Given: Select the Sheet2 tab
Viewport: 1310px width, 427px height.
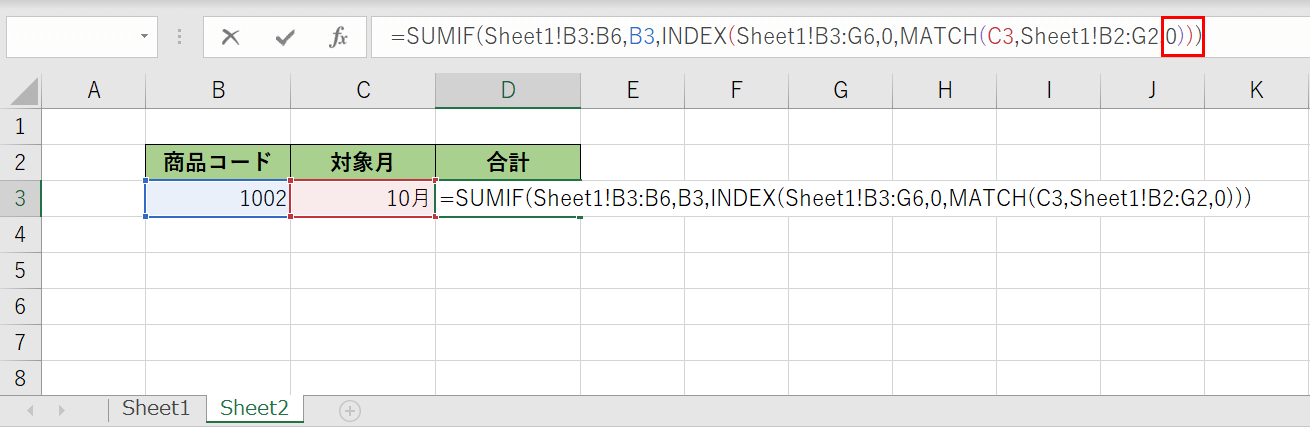Looking at the screenshot, I should 254,408.
